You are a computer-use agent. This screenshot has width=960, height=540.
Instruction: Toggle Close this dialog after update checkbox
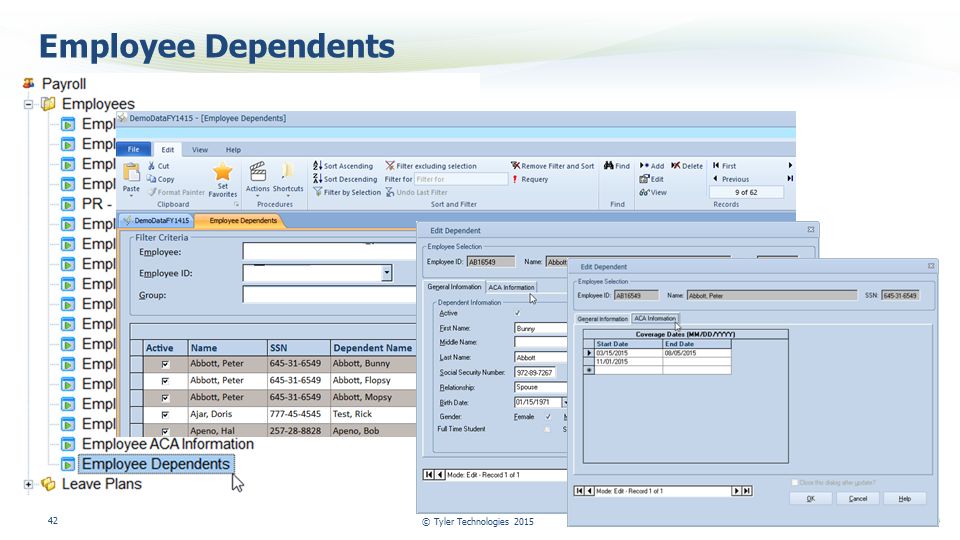(x=795, y=482)
